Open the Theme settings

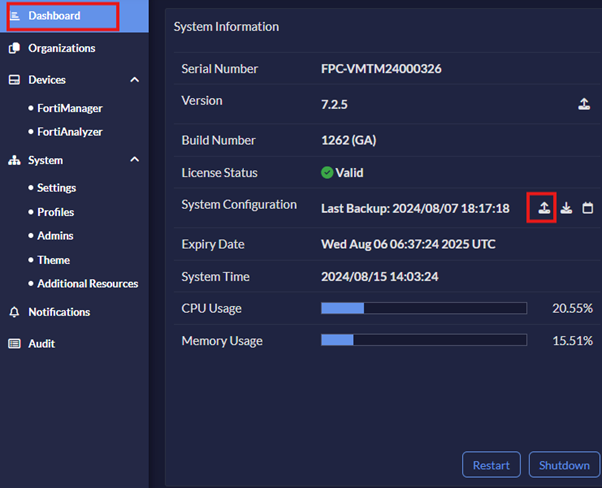coord(54,260)
